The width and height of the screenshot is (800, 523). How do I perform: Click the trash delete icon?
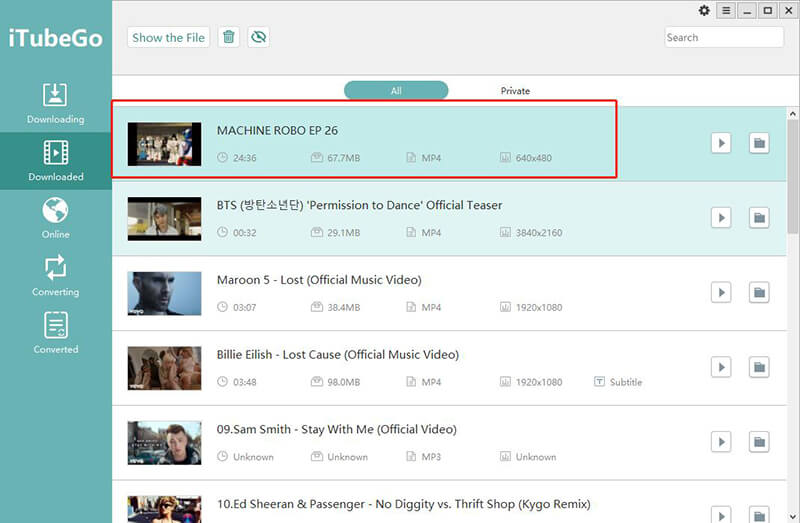coord(229,37)
